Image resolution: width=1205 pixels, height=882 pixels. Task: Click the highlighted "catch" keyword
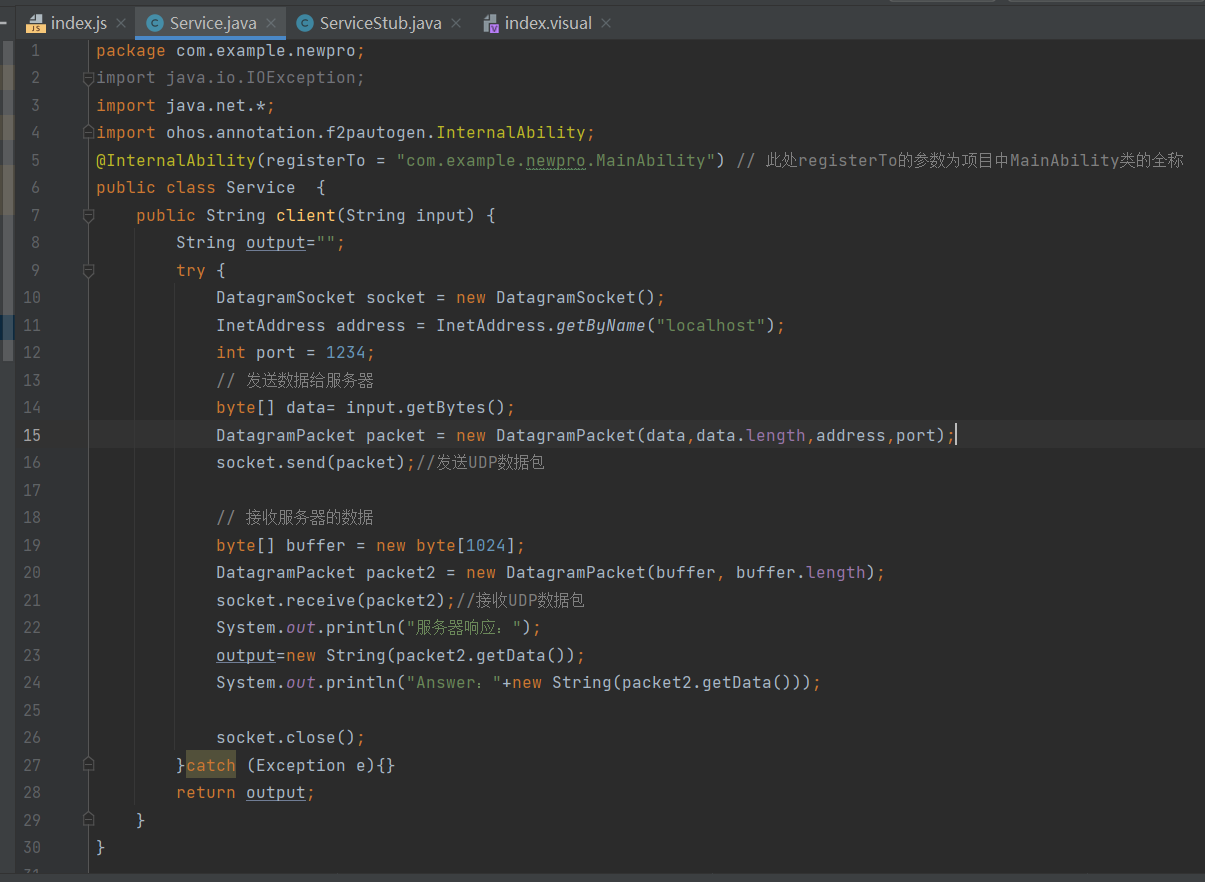pyautogui.click(x=211, y=765)
